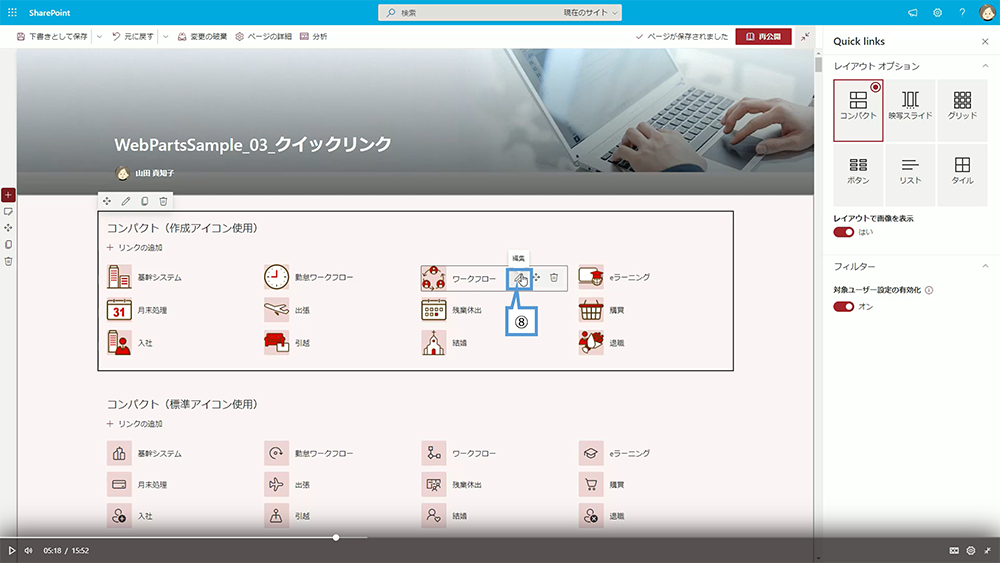Click the delete web part trash icon
Viewport: 1000px width, 563px height.
tap(163, 201)
